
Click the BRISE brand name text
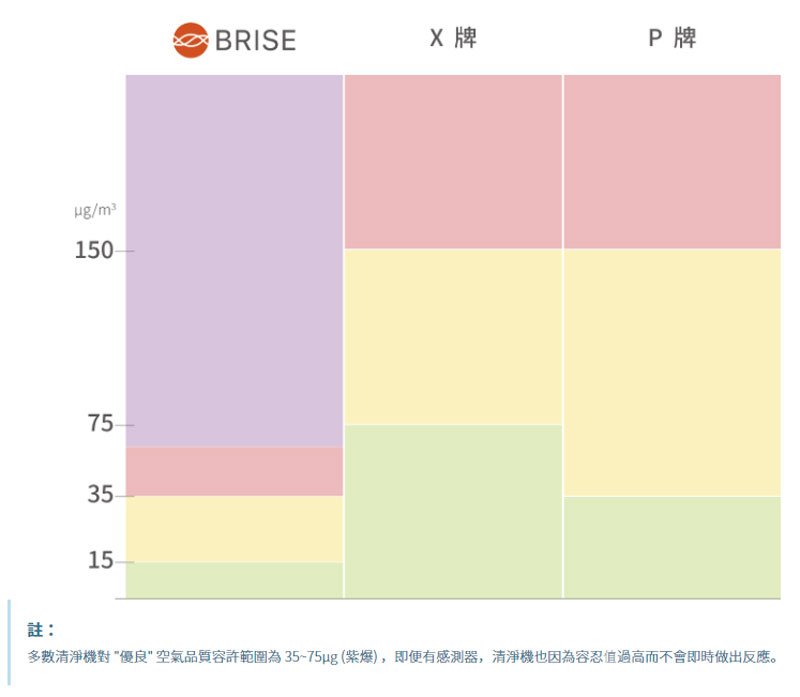point(256,40)
